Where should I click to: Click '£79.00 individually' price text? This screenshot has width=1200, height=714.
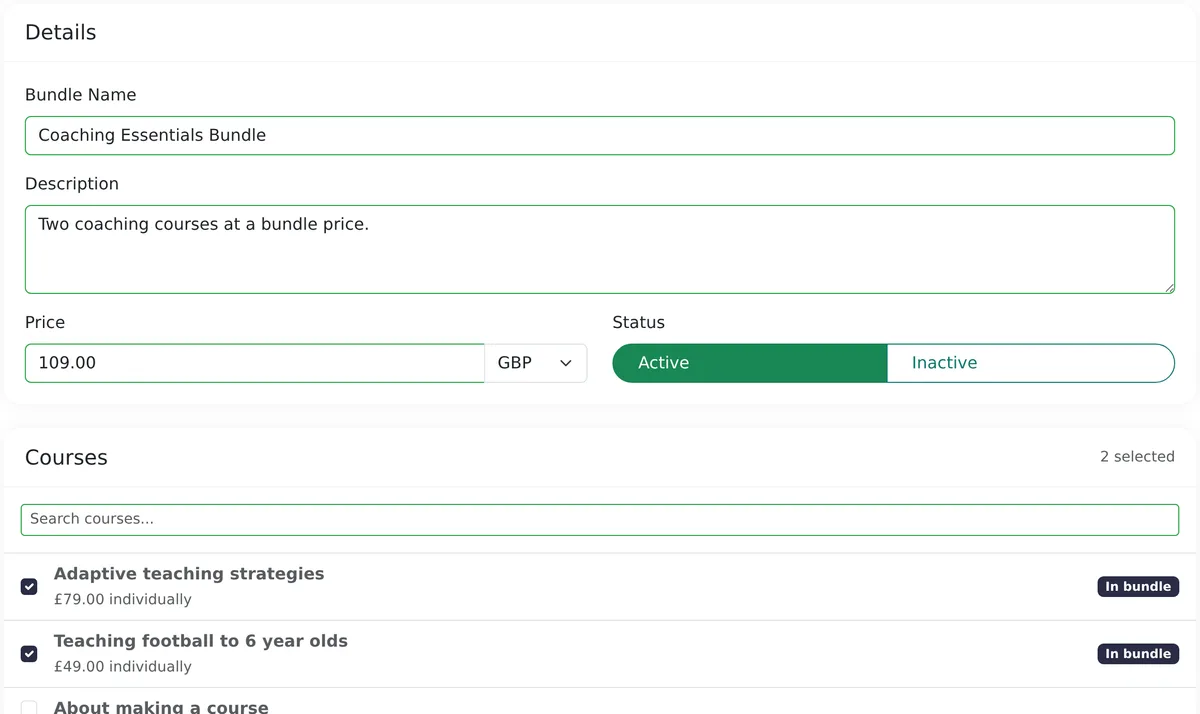pyautogui.click(x=123, y=600)
